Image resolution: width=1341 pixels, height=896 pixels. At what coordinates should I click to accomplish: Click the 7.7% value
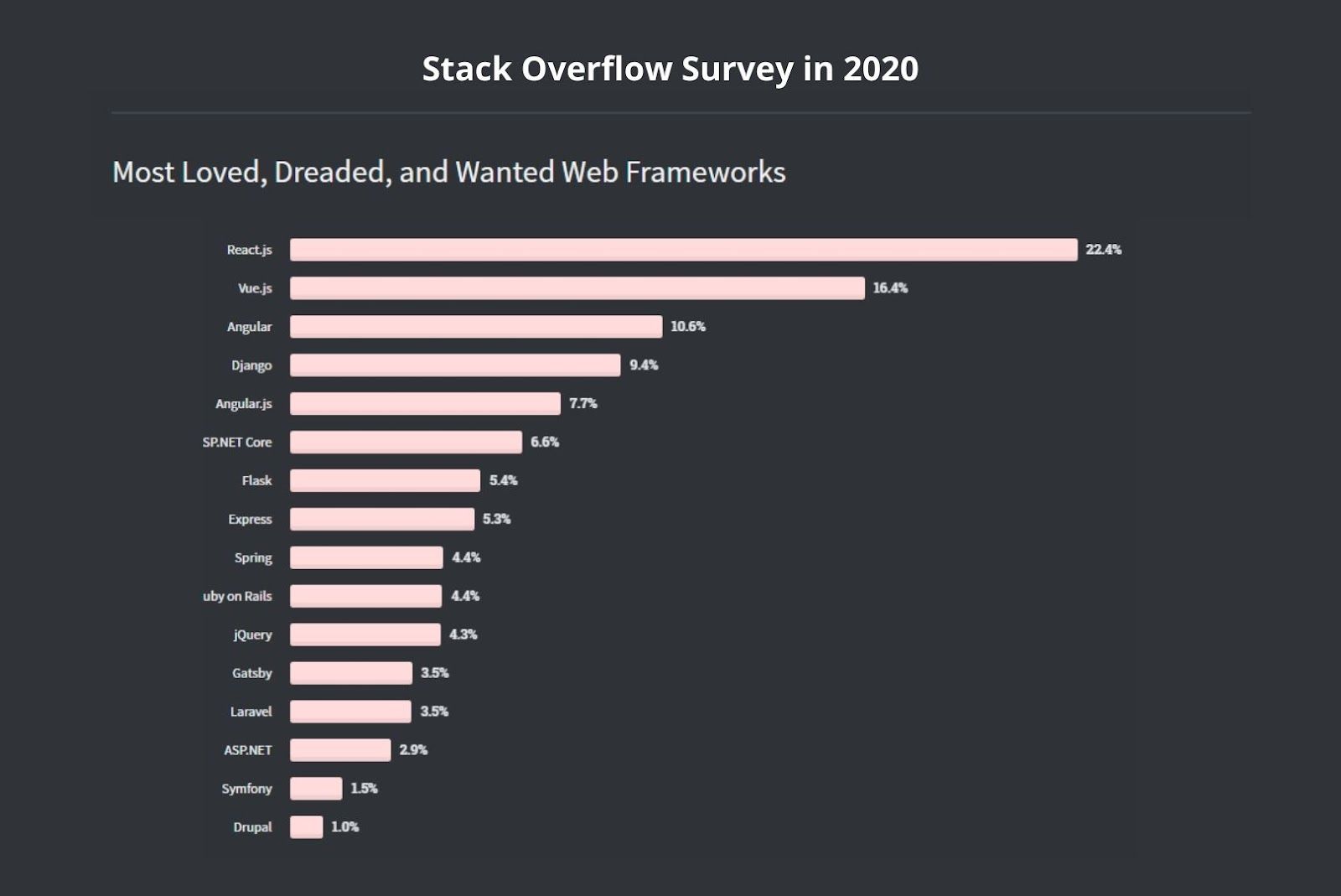[x=583, y=404]
